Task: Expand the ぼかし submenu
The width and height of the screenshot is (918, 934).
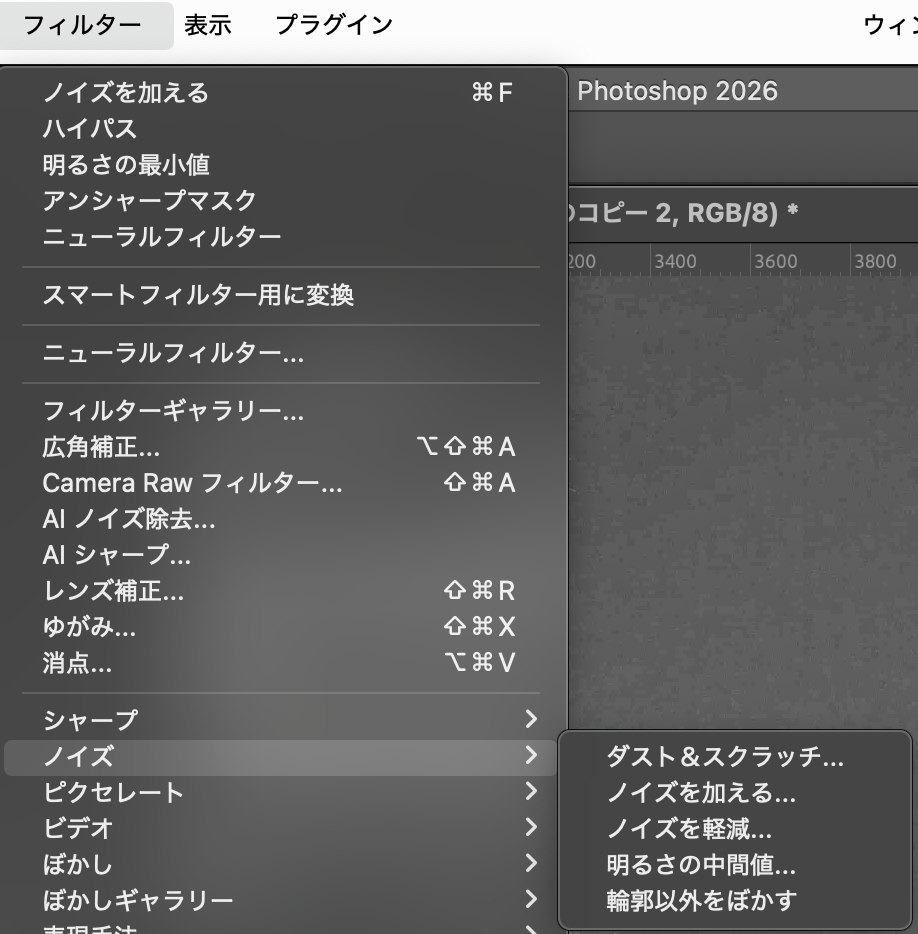Action: tap(78, 864)
